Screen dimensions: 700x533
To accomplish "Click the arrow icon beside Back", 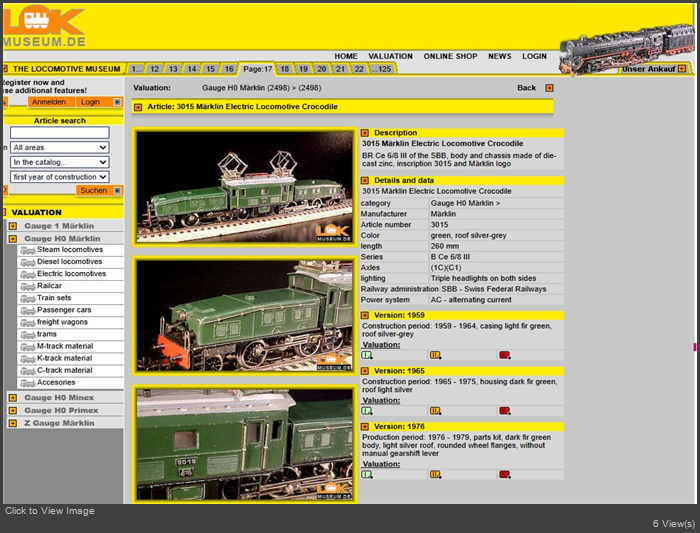I will click(x=550, y=88).
